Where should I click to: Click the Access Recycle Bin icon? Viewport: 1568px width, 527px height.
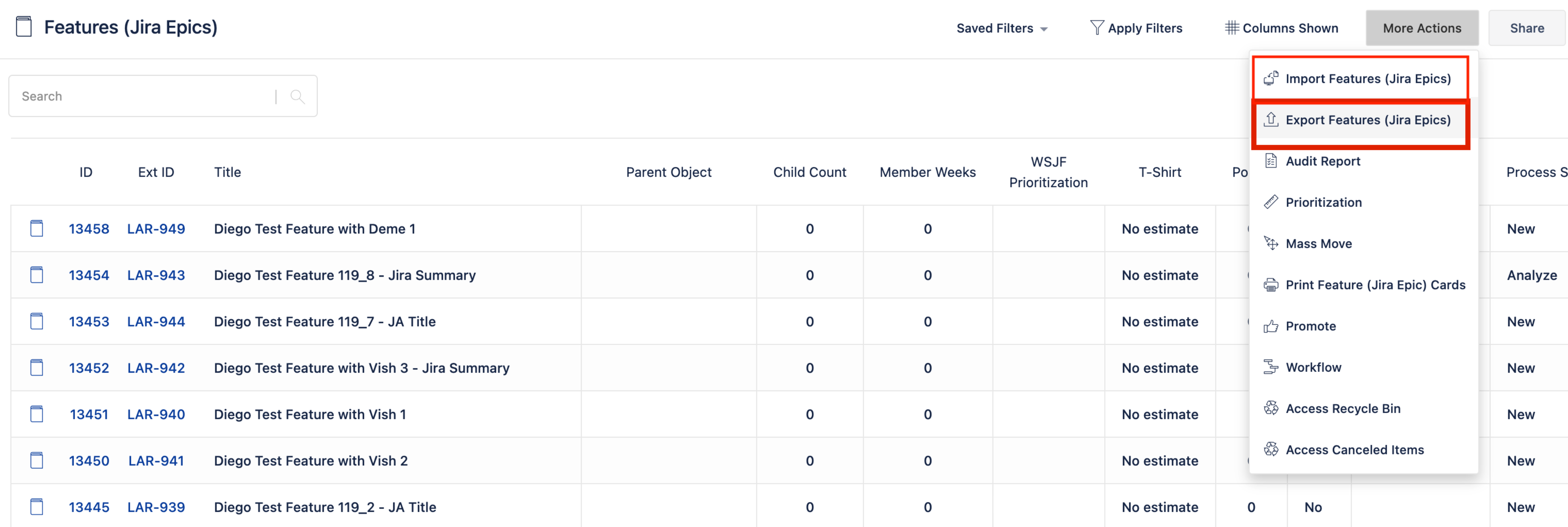click(1270, 408)
